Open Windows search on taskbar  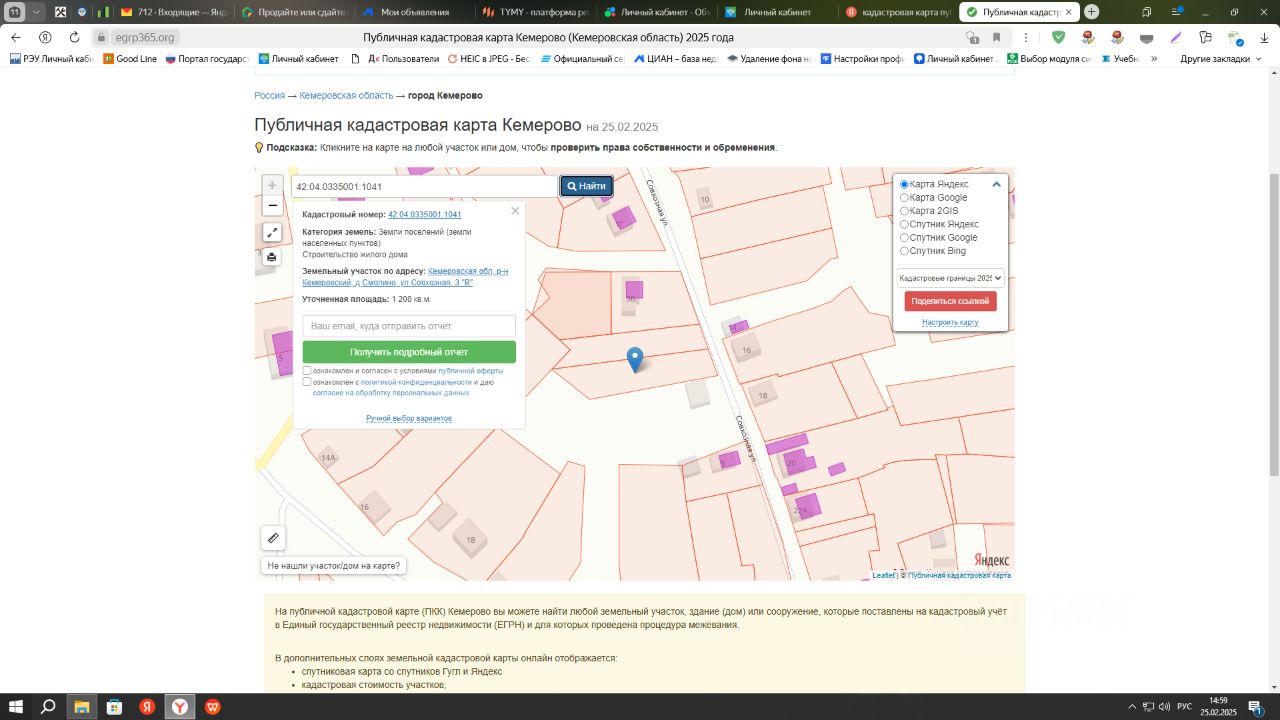coord(48,707)
